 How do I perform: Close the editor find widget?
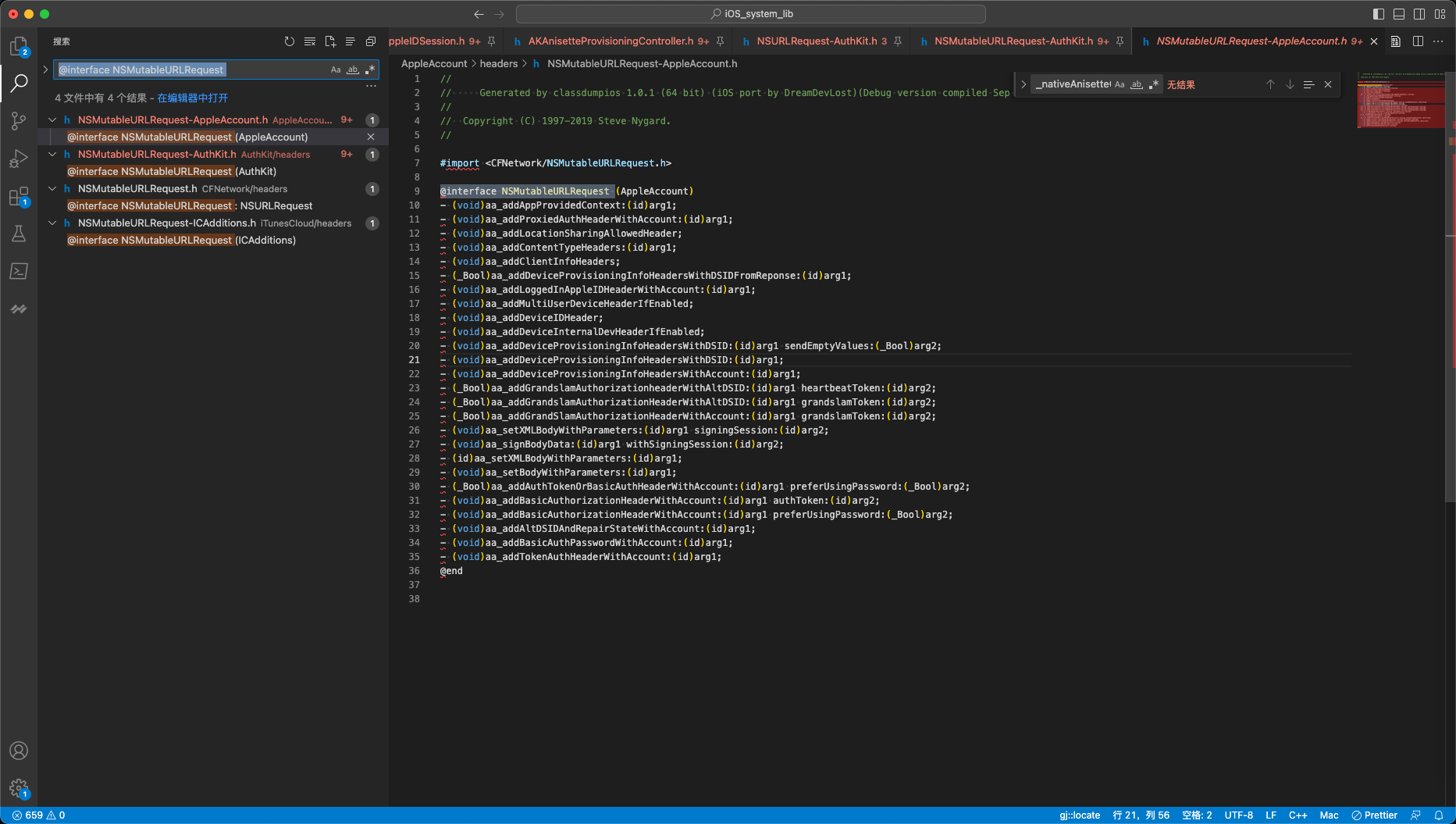(x=1328, y=84)
